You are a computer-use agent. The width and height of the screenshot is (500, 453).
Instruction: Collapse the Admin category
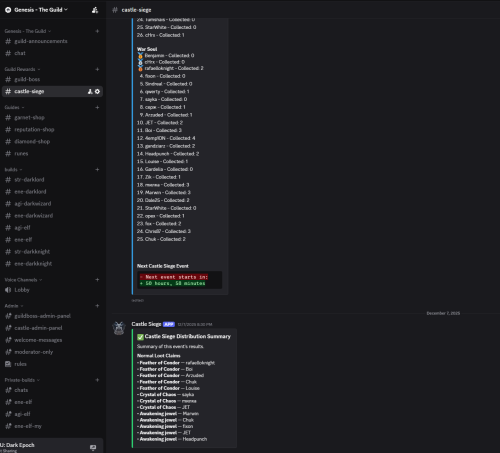(14, 306)
